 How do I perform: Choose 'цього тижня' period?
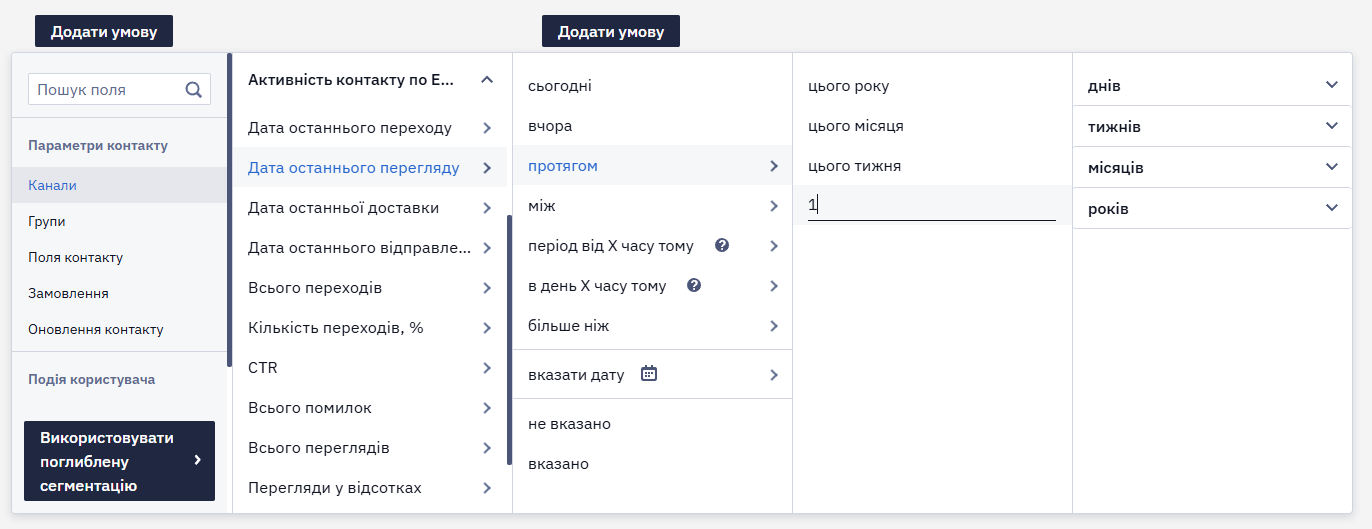coord(932,165)
